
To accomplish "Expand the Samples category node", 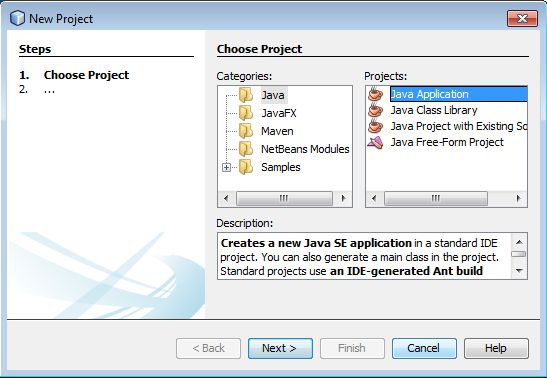I will click(226, 167).
